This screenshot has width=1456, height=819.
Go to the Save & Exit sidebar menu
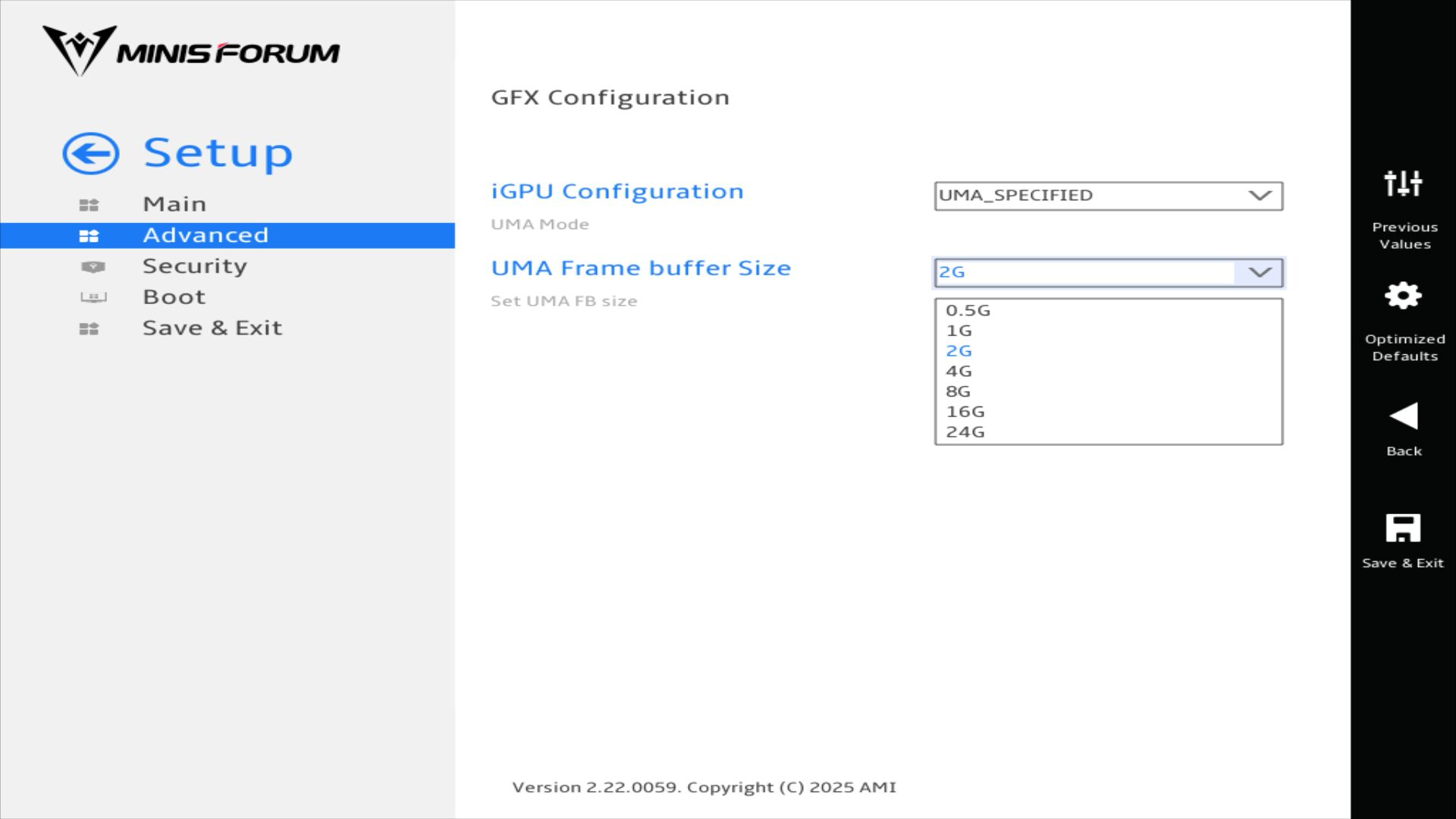click(x=212, y=328)
